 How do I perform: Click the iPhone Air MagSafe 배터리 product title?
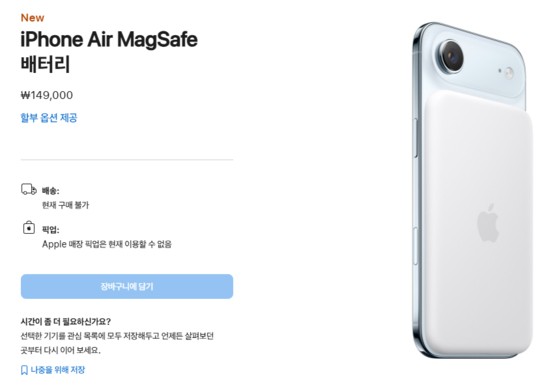pyautogui.click(x=109, y=52)
